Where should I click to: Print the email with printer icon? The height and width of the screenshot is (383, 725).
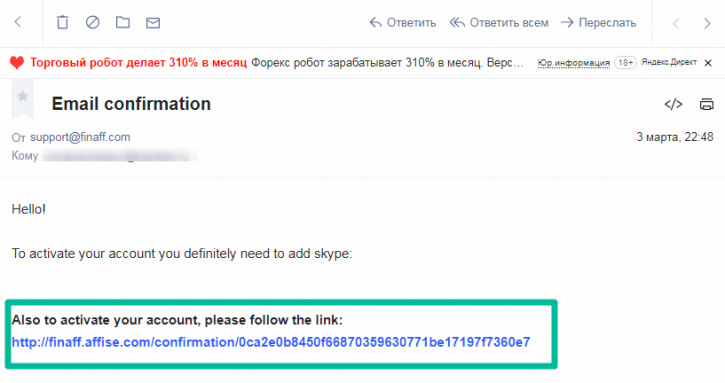(x=707, y=104)
